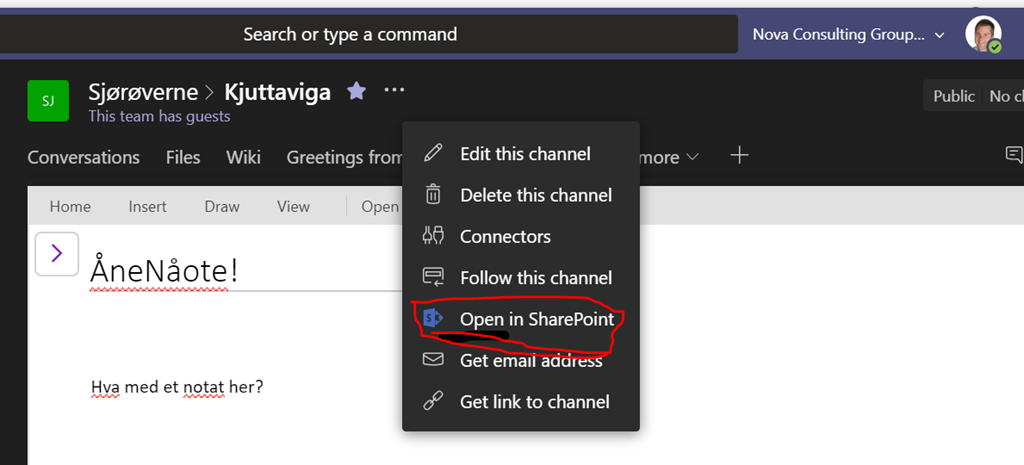Image resolution: width=1024 pixels, height=465 pixels.
Task: Click the ÅneNåote! page title
Action: (x=164, y=271)
